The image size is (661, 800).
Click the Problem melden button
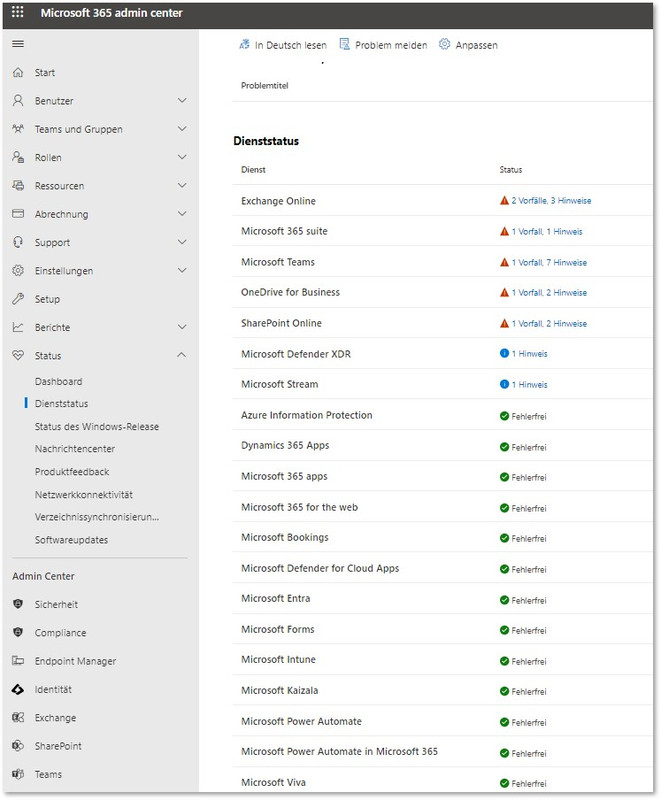(384, 45)
